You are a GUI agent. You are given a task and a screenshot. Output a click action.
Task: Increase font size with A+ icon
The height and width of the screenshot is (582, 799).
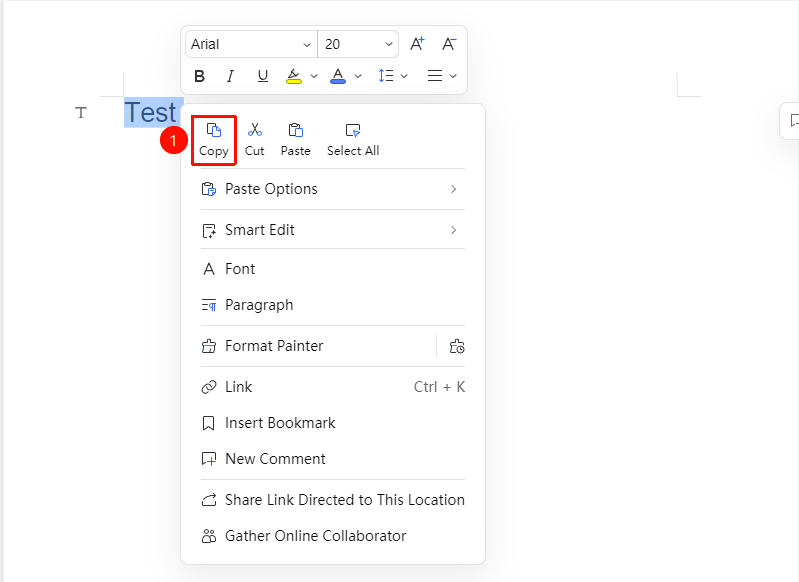(x=417, y=44)
